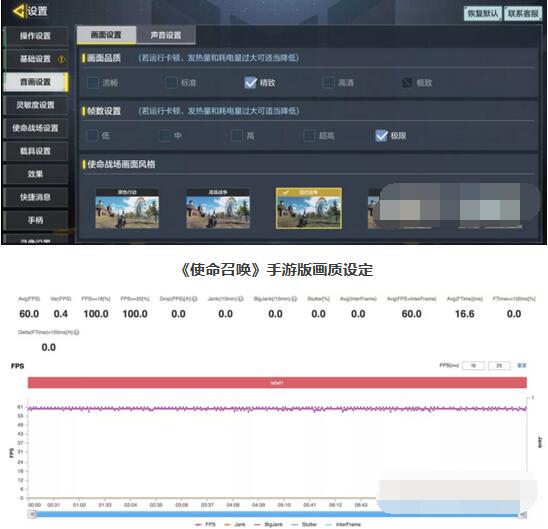The image size is (548, 529).
Task: Click the red label1 bar above chart
Action: pyautogui.click(x=277, y=383)
